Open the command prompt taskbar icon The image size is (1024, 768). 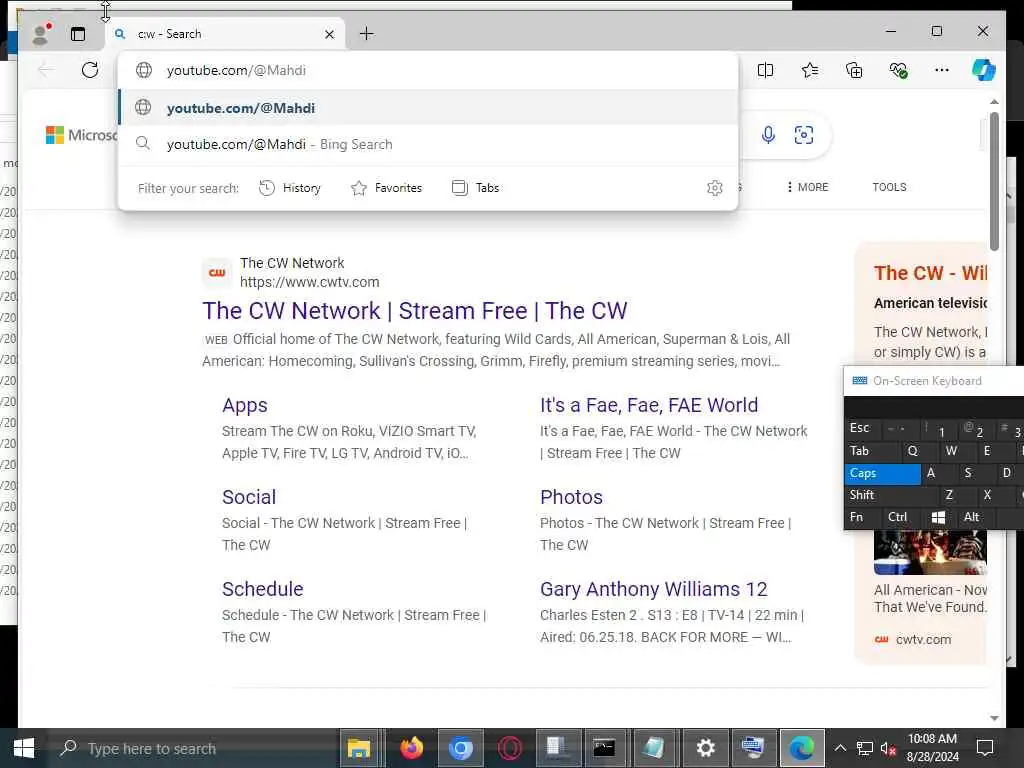603,748
